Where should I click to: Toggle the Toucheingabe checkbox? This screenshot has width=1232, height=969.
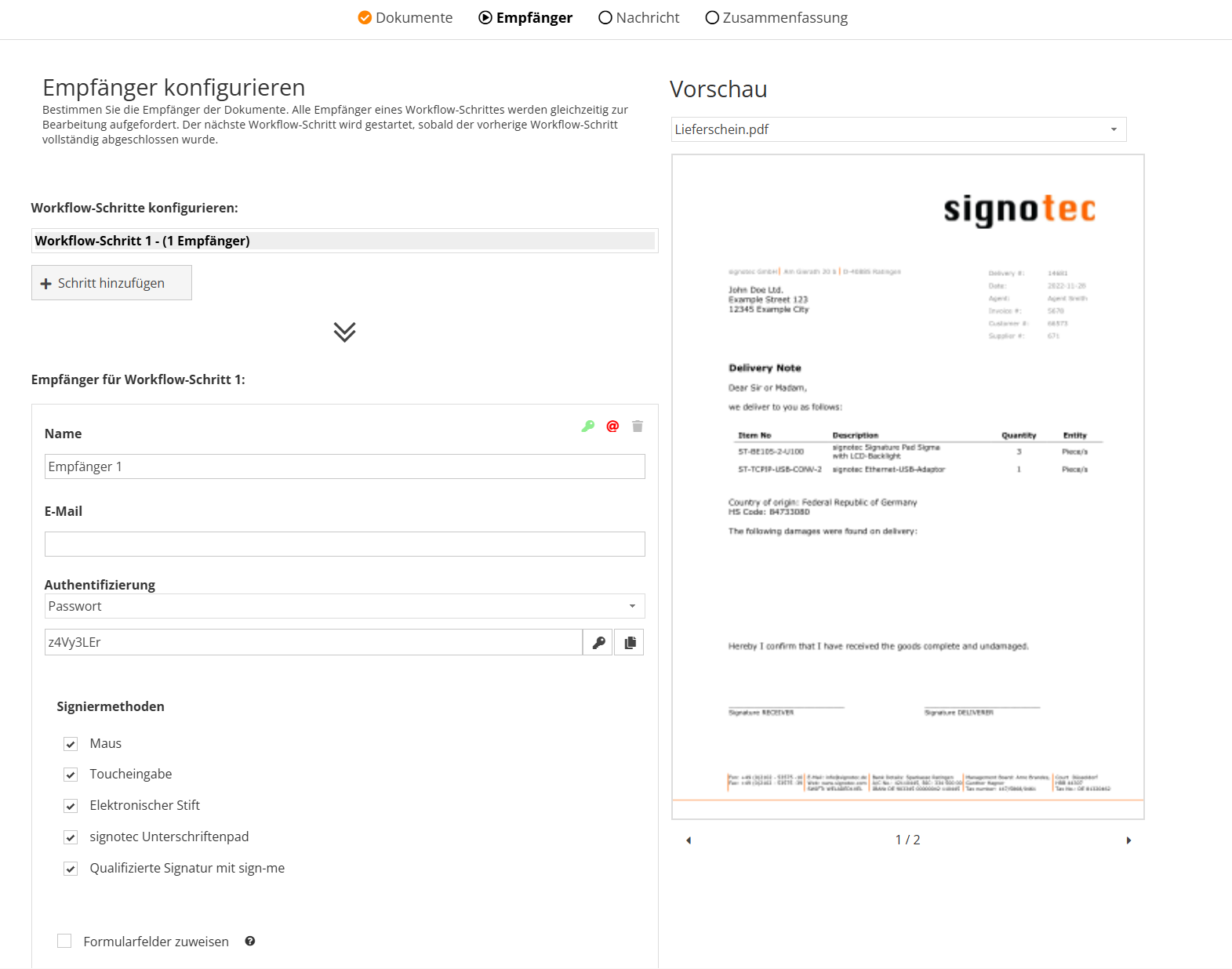tap(71, 775)
